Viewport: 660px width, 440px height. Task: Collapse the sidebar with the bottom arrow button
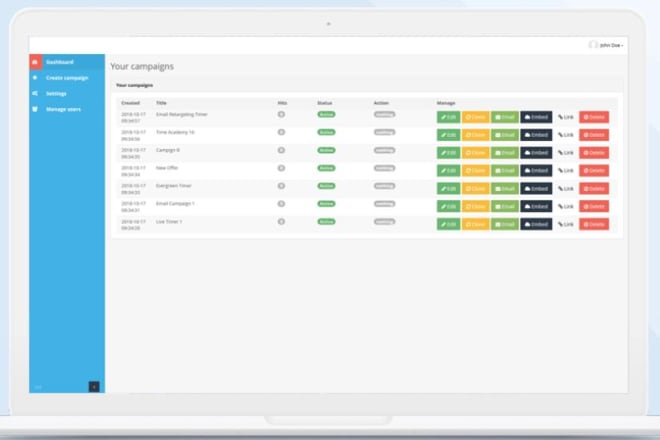(94, 387)
